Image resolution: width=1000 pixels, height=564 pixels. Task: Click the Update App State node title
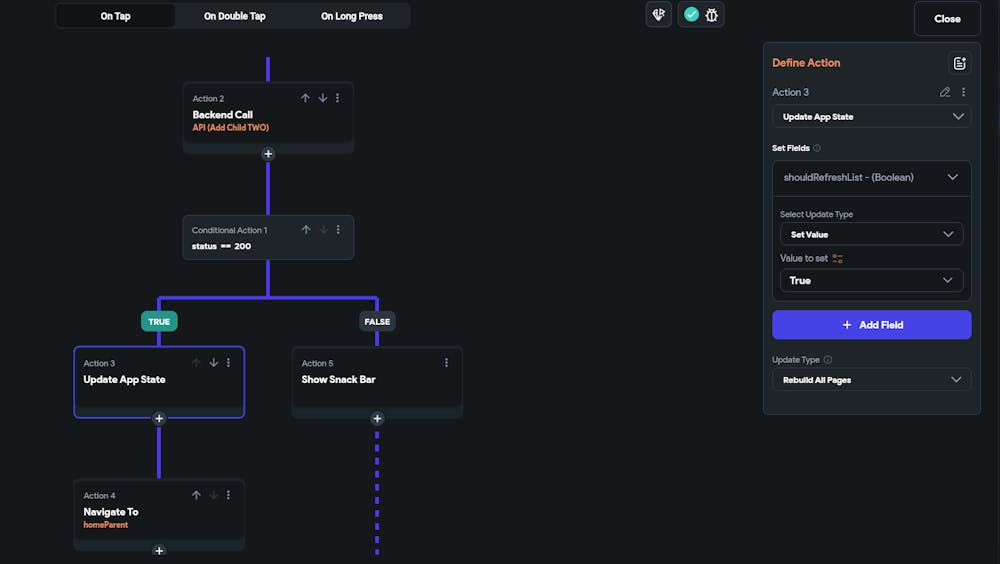[124, 379]
